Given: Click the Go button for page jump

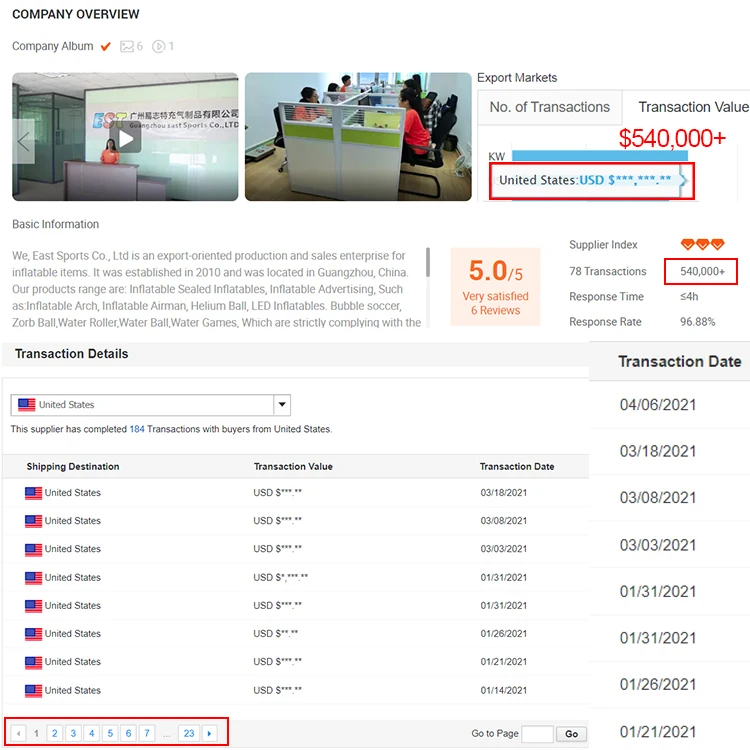Looking at the screenshot, I should [571, 734].
